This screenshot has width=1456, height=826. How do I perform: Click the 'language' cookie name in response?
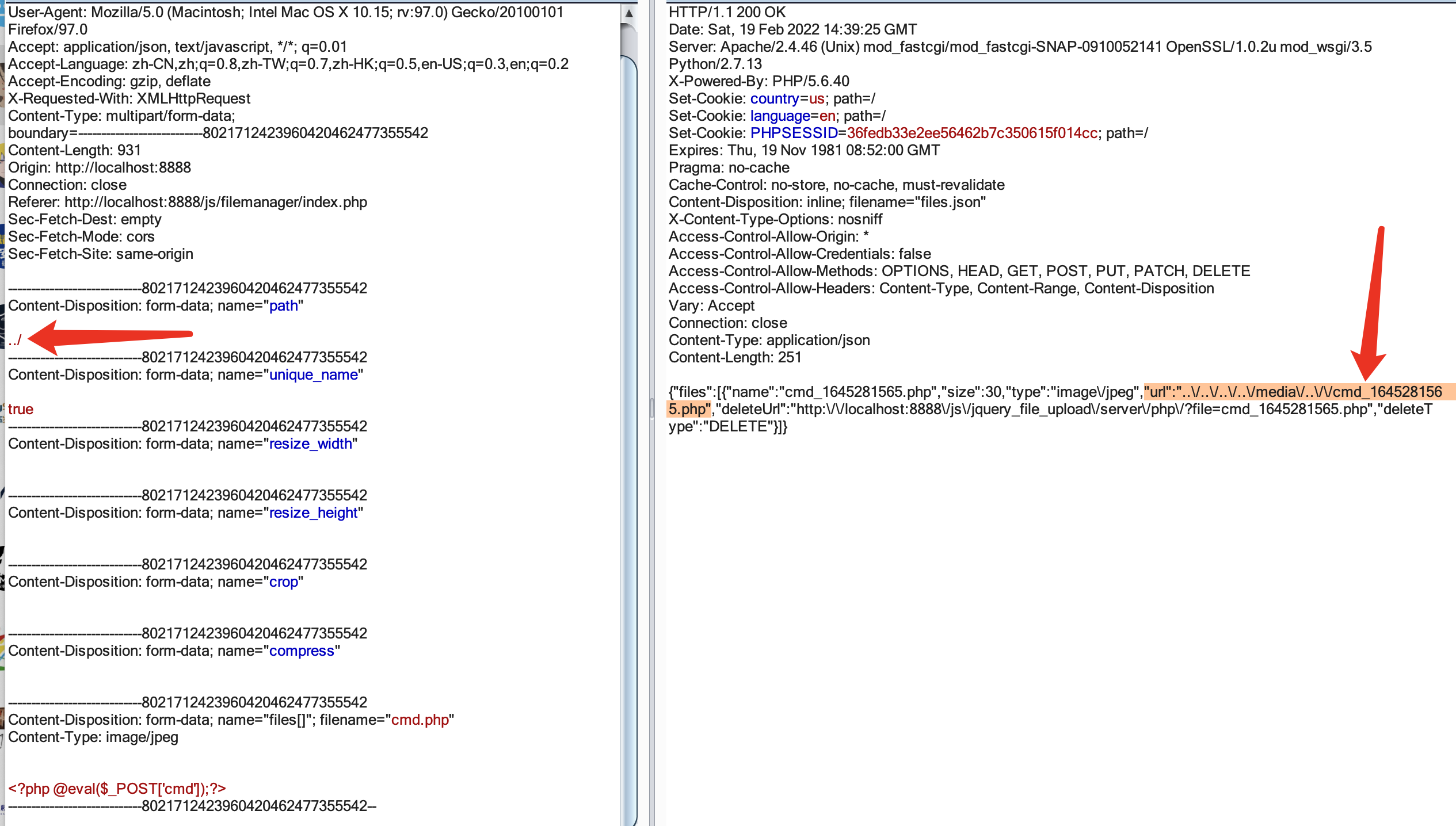tap(780, 116)
